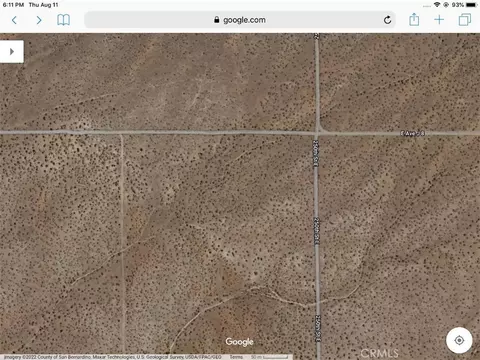Open the Terms link in map footer
The height and width of the screenshot is (360, 480).
coord(236,357)
